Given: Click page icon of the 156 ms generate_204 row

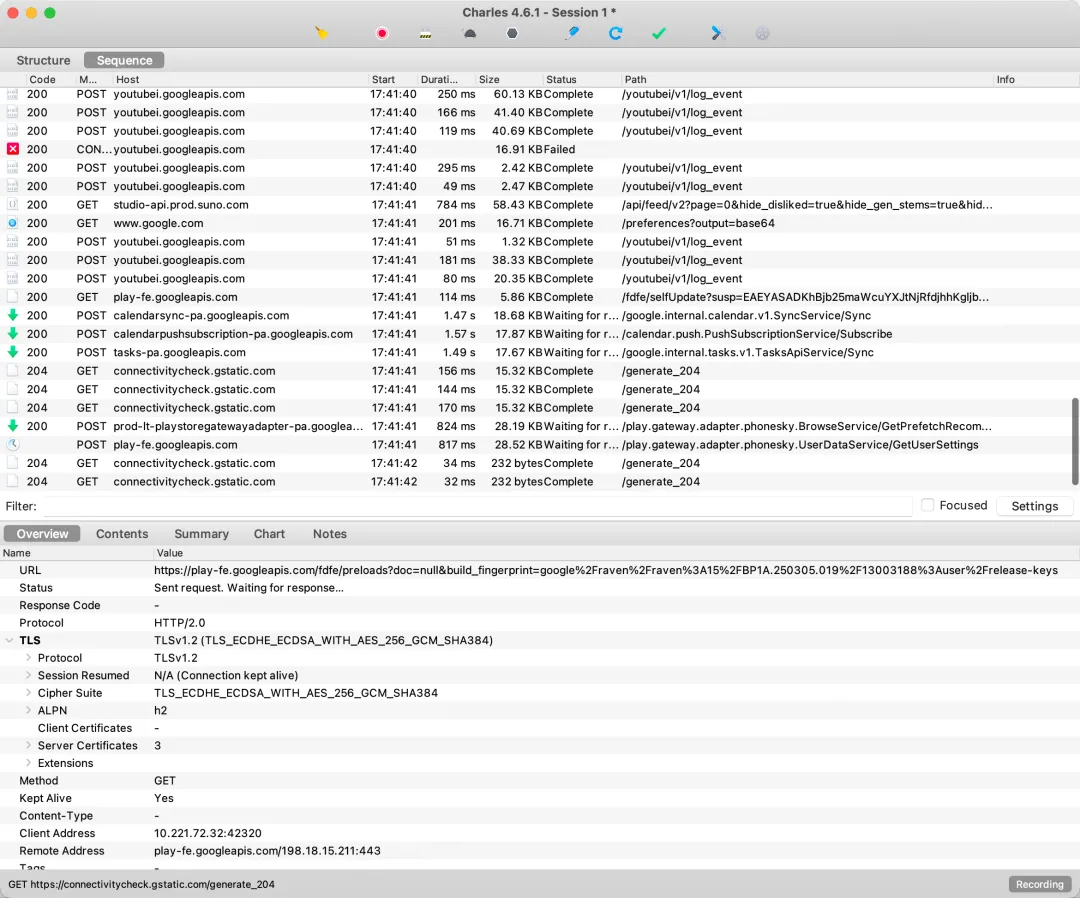Looking at the screenshot, I should [x=12, y=370].
